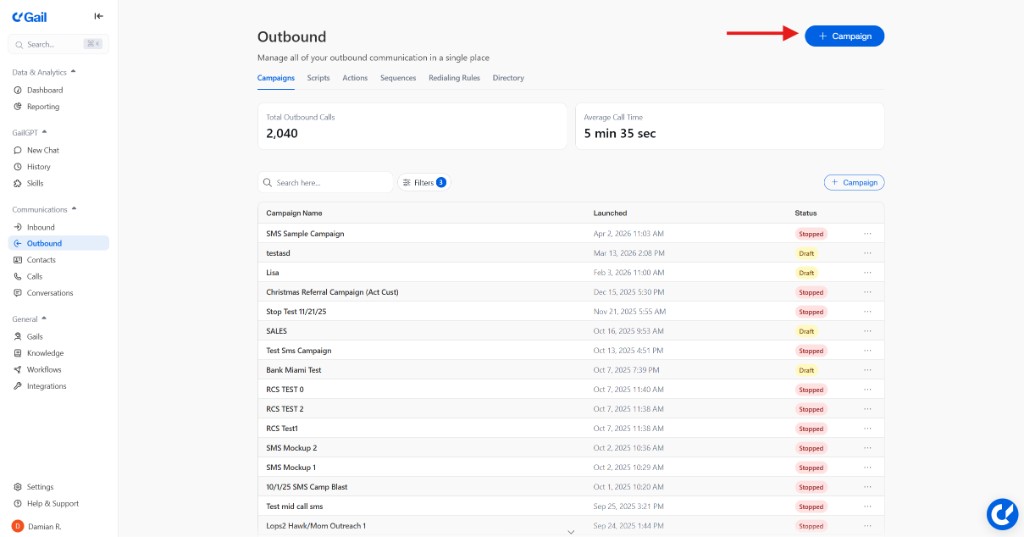Switch to the Redialing Rules tab
Image resolution: width=1024 pixels, height=537 pixels.
(454, 78)
